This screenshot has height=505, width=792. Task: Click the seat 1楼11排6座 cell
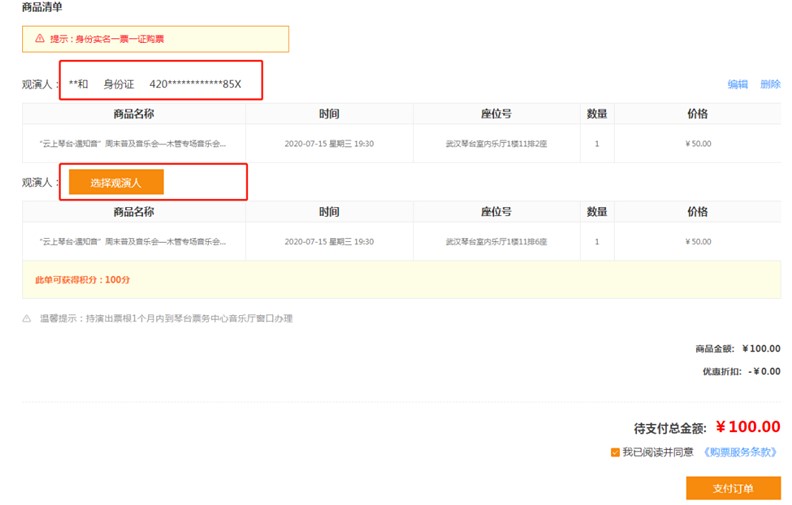[x=496, y=242]
